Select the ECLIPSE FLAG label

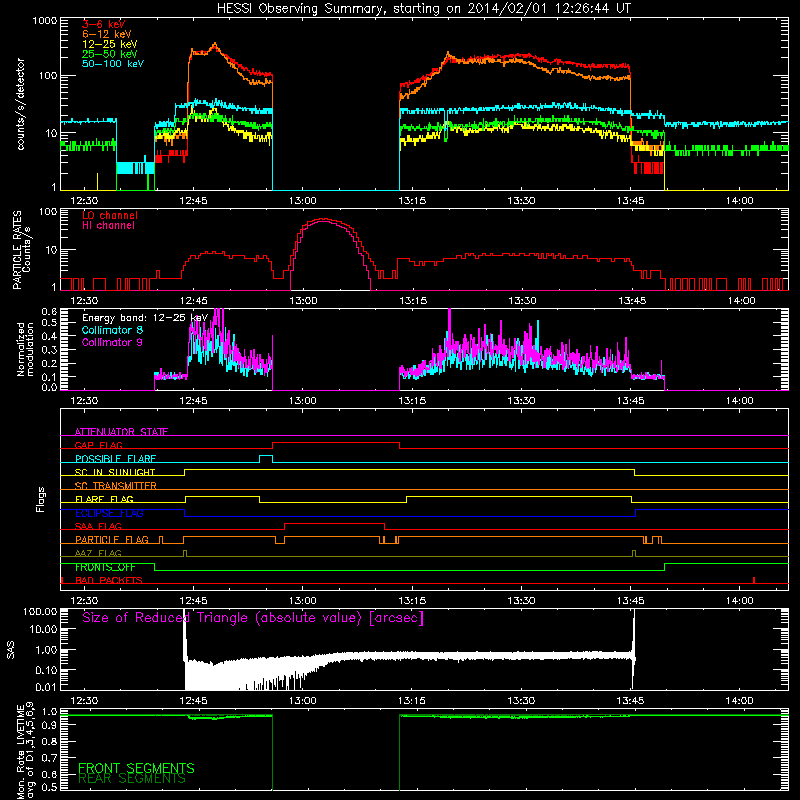(x=109, y=513)
